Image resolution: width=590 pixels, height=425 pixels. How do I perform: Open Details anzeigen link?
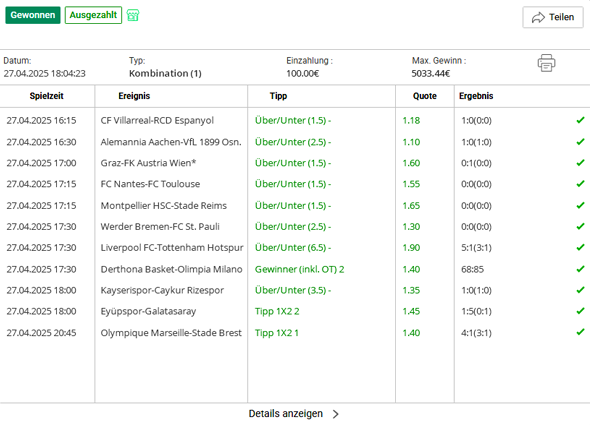tap(286, 414)
